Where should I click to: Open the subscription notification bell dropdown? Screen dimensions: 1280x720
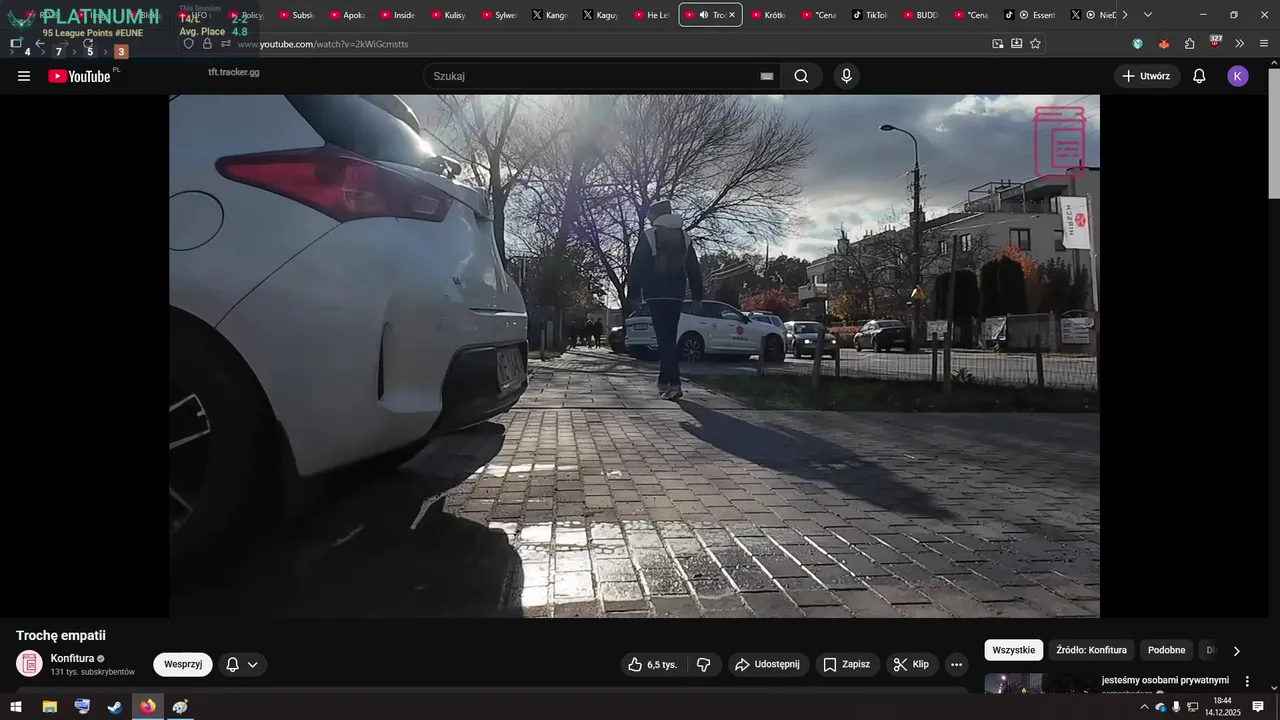(x=242, y=664)
